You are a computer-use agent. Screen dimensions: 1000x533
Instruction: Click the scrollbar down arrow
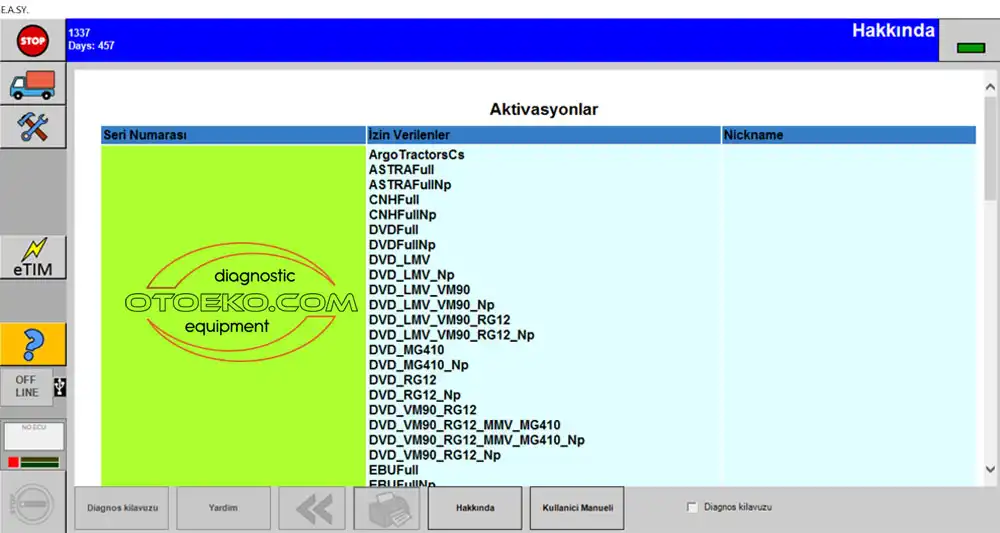(x=990, y=469)
